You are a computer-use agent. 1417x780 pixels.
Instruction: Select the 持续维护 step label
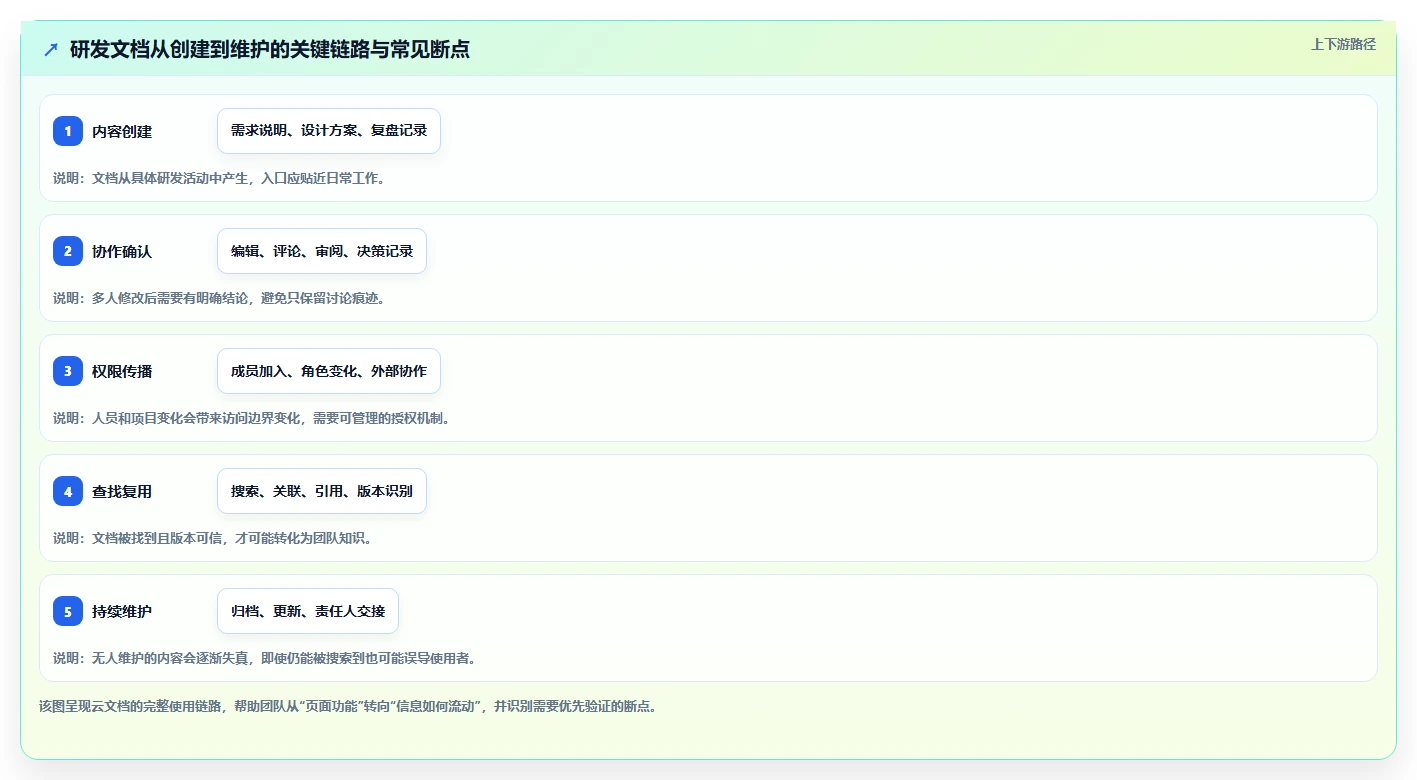point(122,611)
